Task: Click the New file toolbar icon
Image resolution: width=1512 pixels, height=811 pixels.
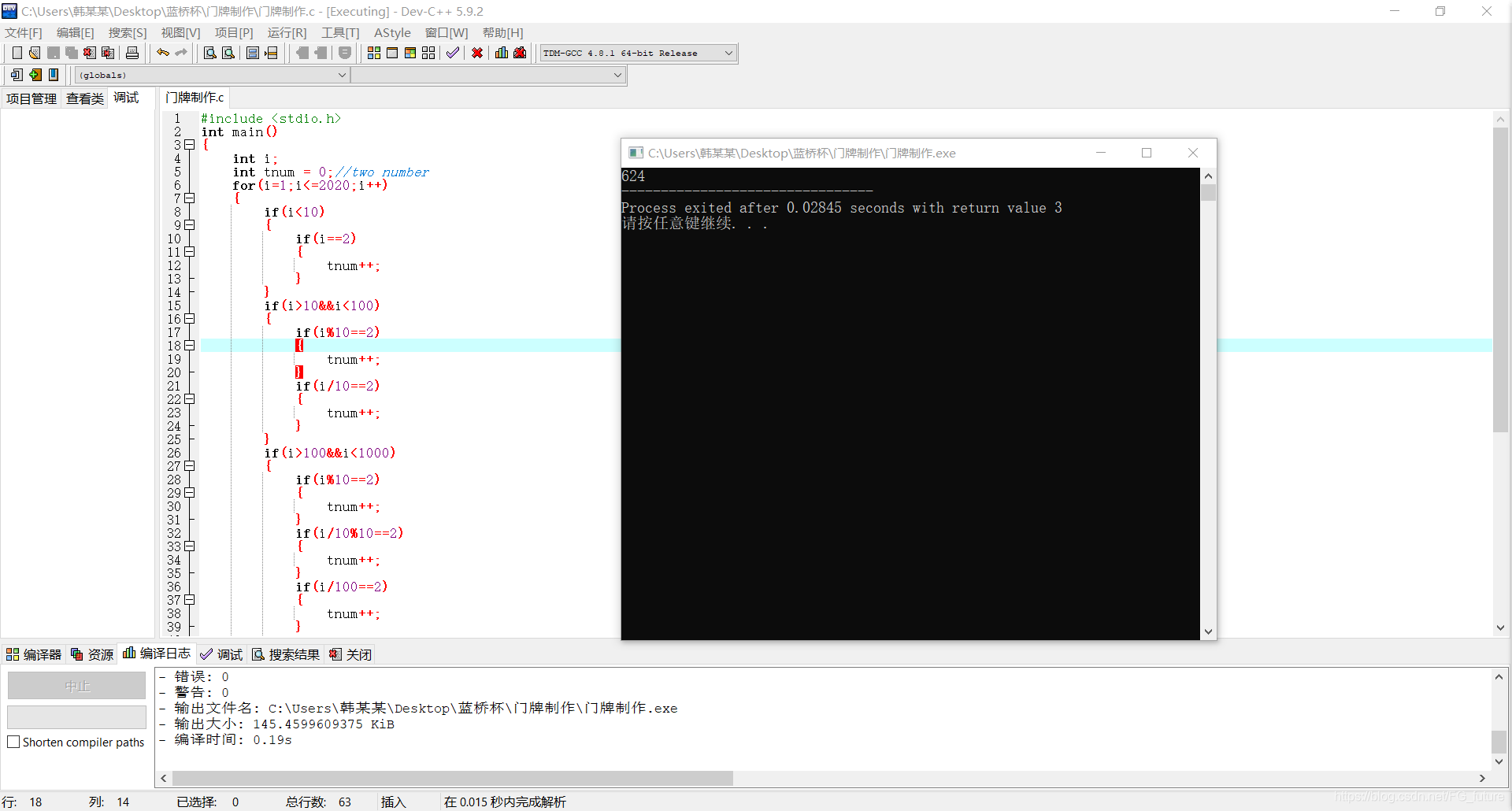Action: point(17,53)
